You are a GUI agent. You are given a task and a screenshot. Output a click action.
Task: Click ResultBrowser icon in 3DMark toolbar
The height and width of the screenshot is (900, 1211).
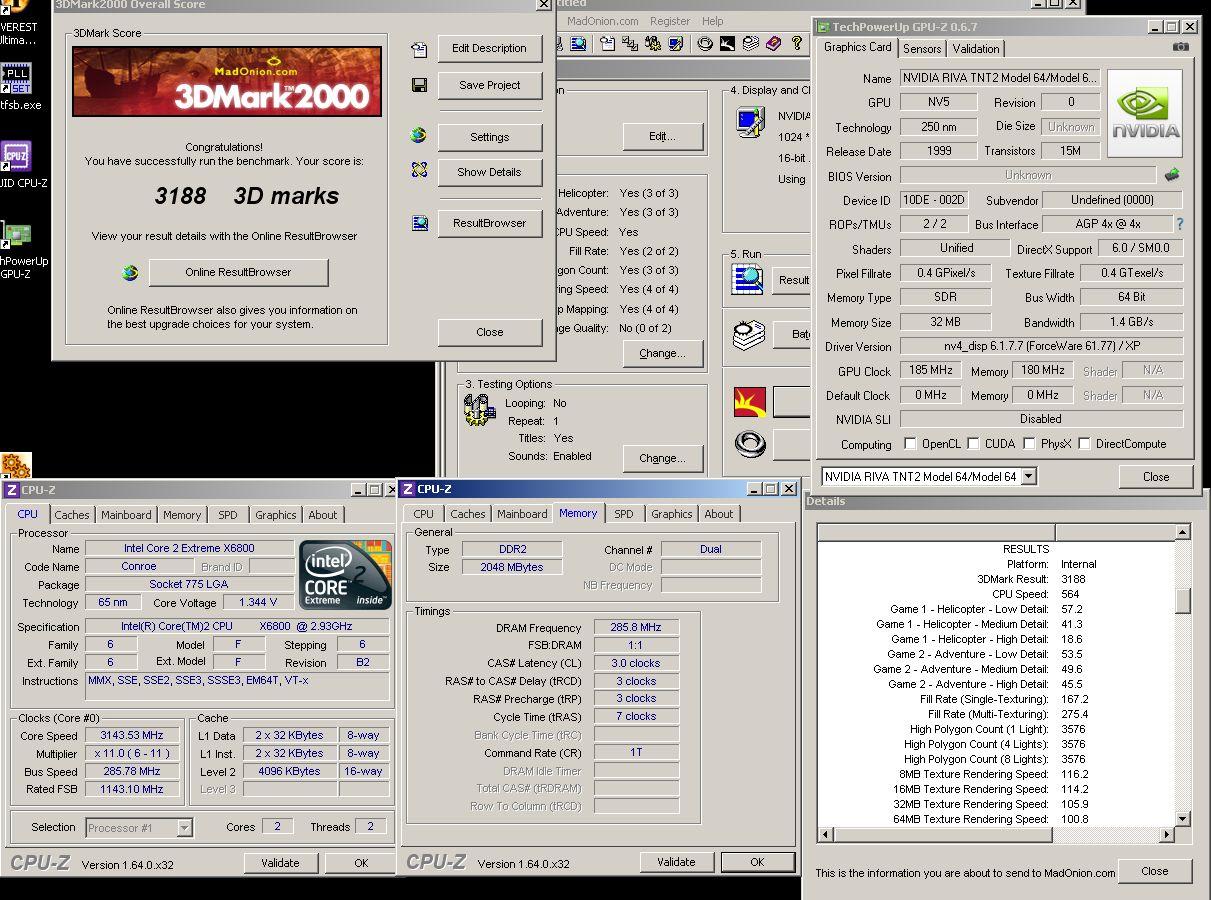[x=578, y=44]
